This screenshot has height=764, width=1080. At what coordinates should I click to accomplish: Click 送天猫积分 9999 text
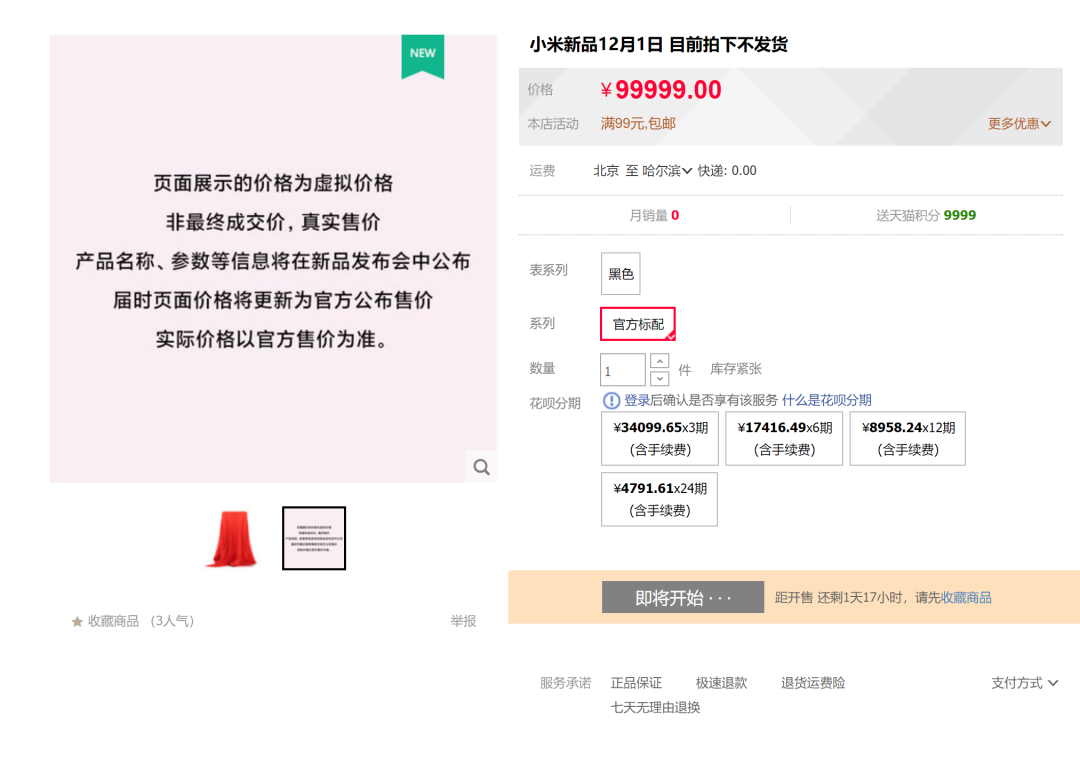pos(926,216)
